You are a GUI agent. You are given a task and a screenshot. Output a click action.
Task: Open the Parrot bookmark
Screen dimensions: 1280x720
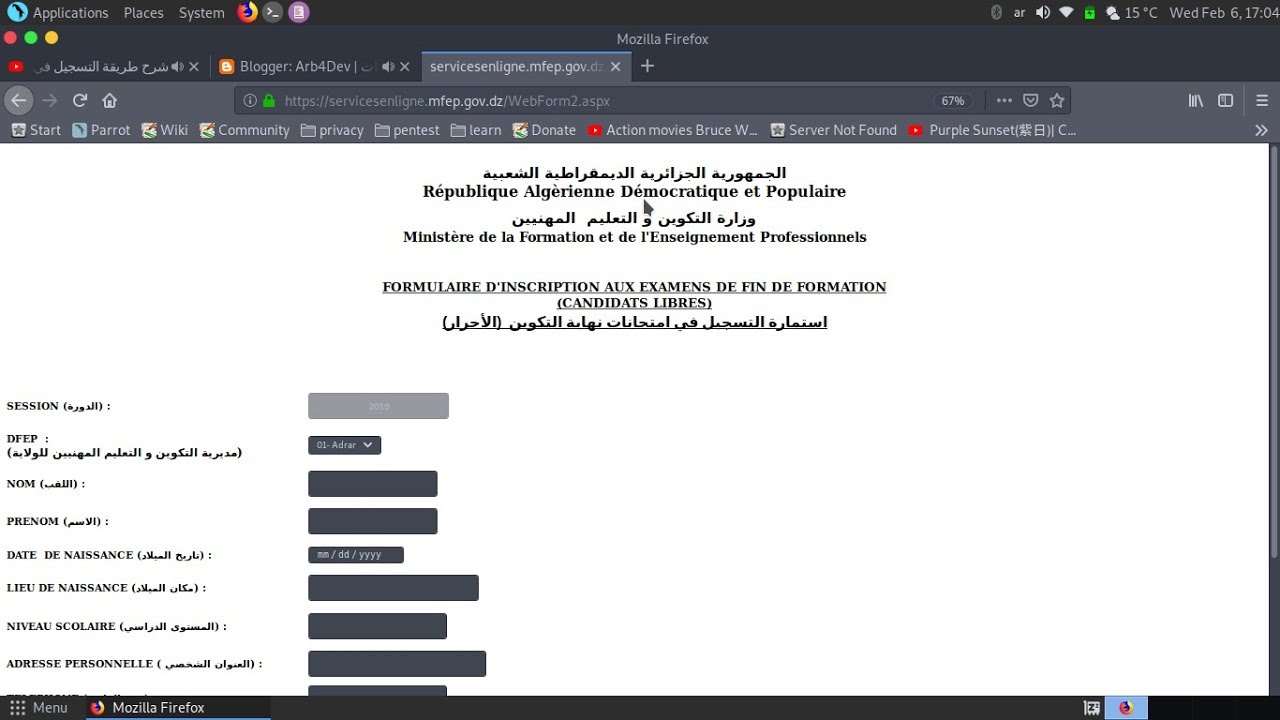tap(101, 130)
